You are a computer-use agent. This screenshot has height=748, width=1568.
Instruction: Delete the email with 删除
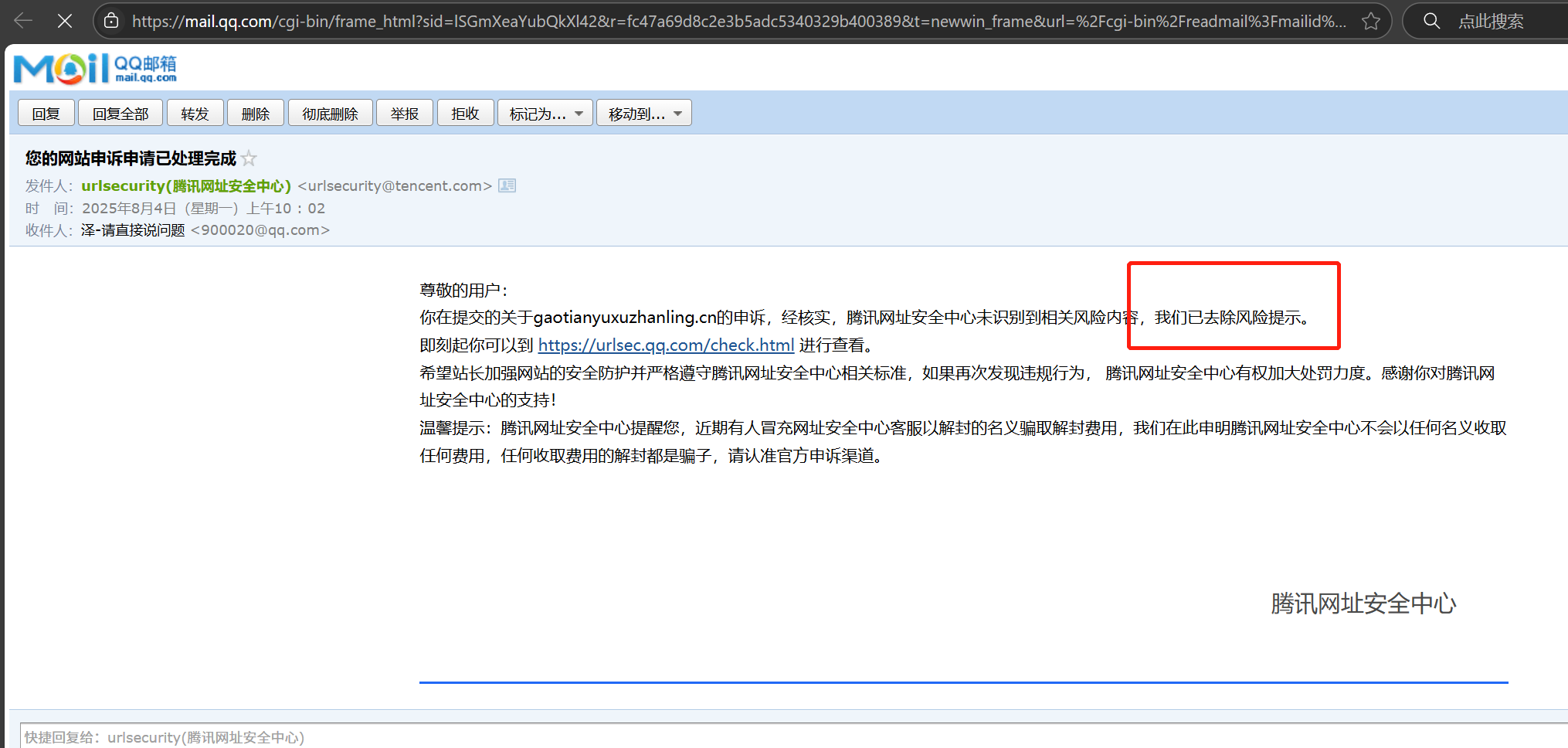click(x=255, y=114)
